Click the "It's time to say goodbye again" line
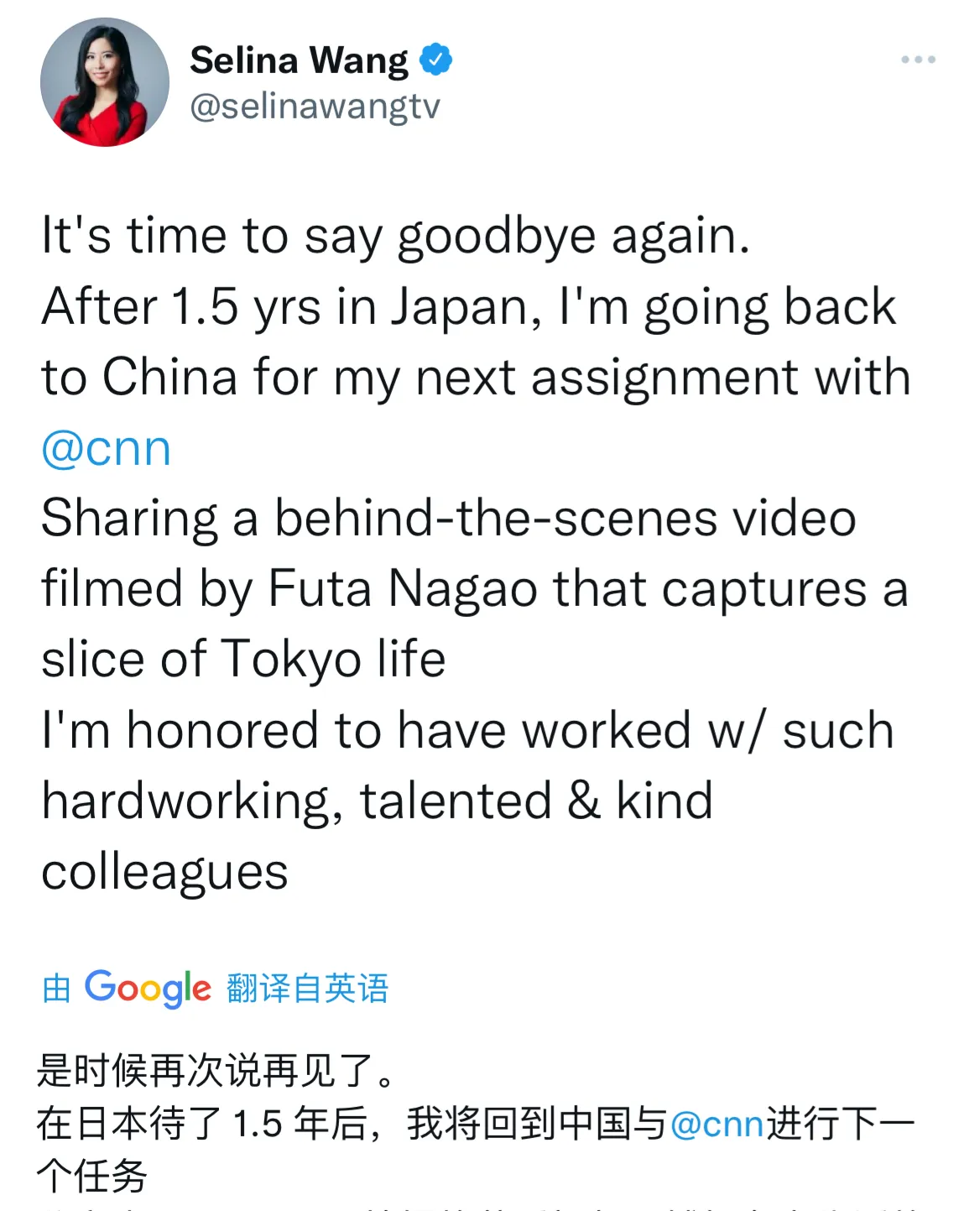This screenshot has width=980, height=1211. tap(395, 236)
